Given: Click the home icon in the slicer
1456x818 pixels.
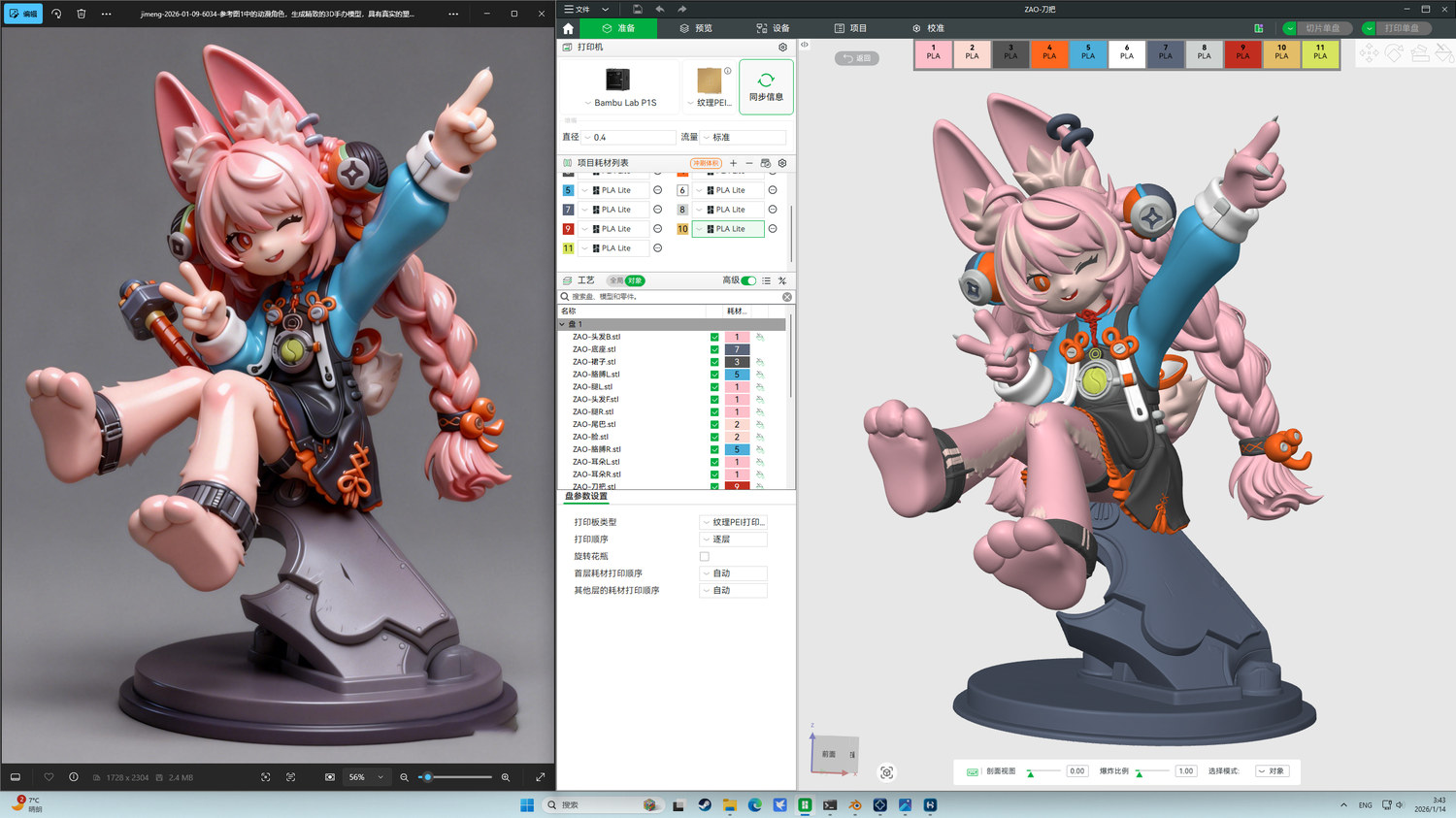Looking at the screenshot, I should (x=568, y=28).
